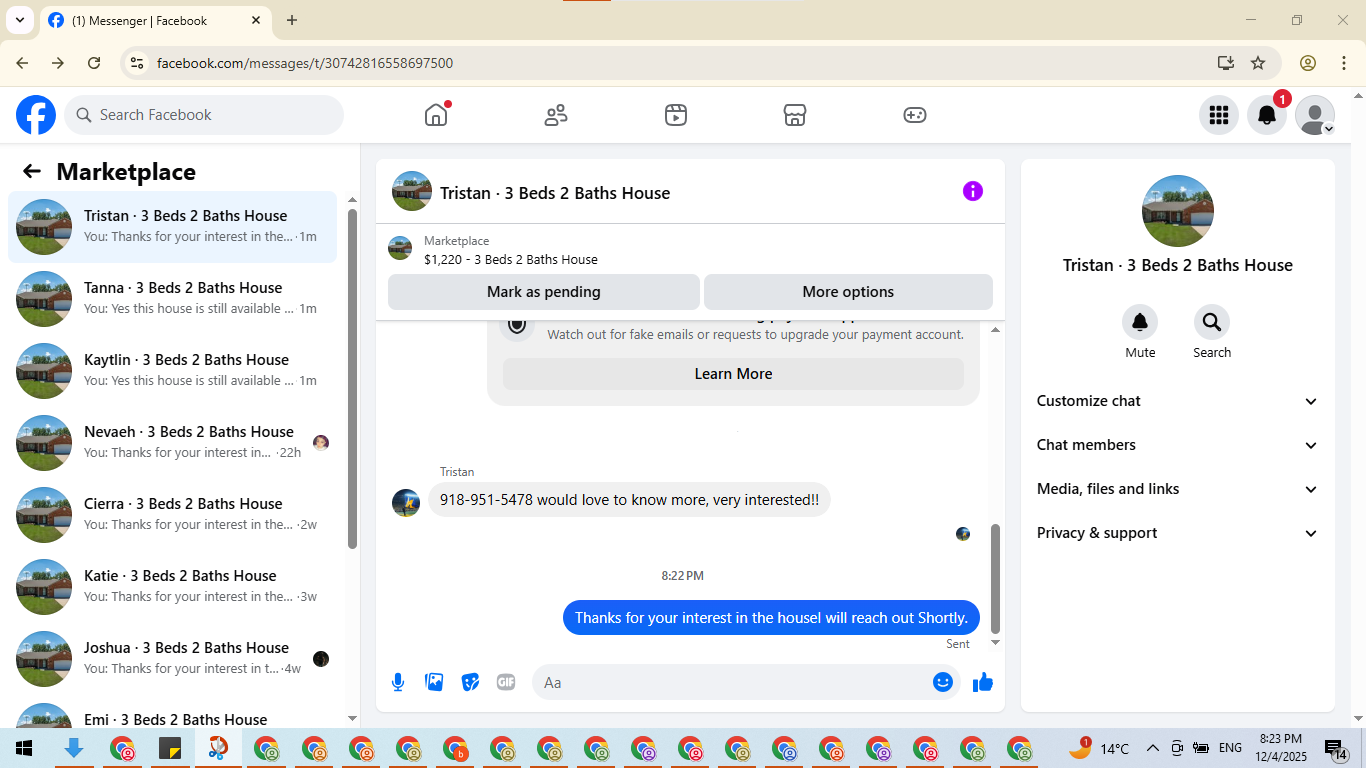The image size is (1366, 768).
Task: Open Chrome profile icon
Action: (1308, 63)
